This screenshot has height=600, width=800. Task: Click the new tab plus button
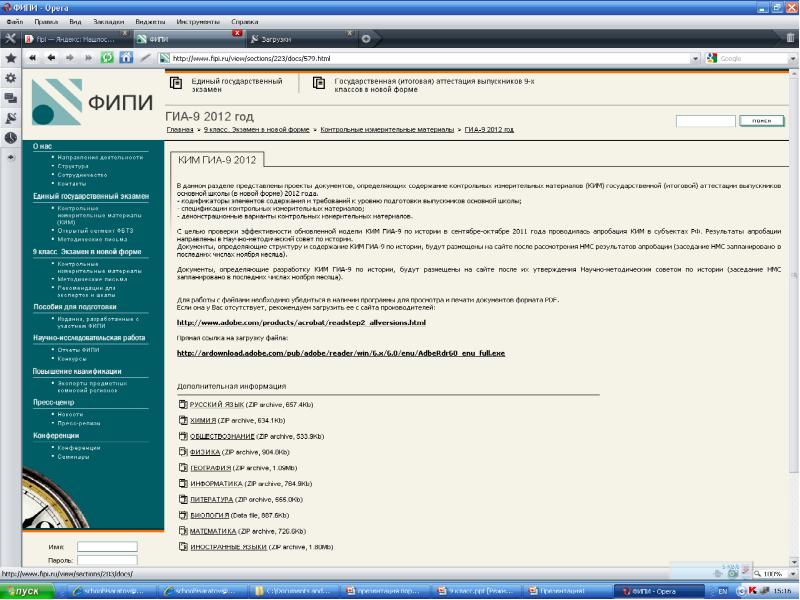click(366, 38)
